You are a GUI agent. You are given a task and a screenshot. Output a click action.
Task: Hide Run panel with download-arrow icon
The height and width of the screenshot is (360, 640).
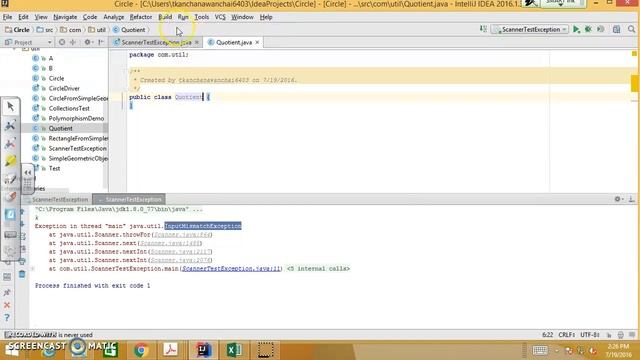coord(631,199)
